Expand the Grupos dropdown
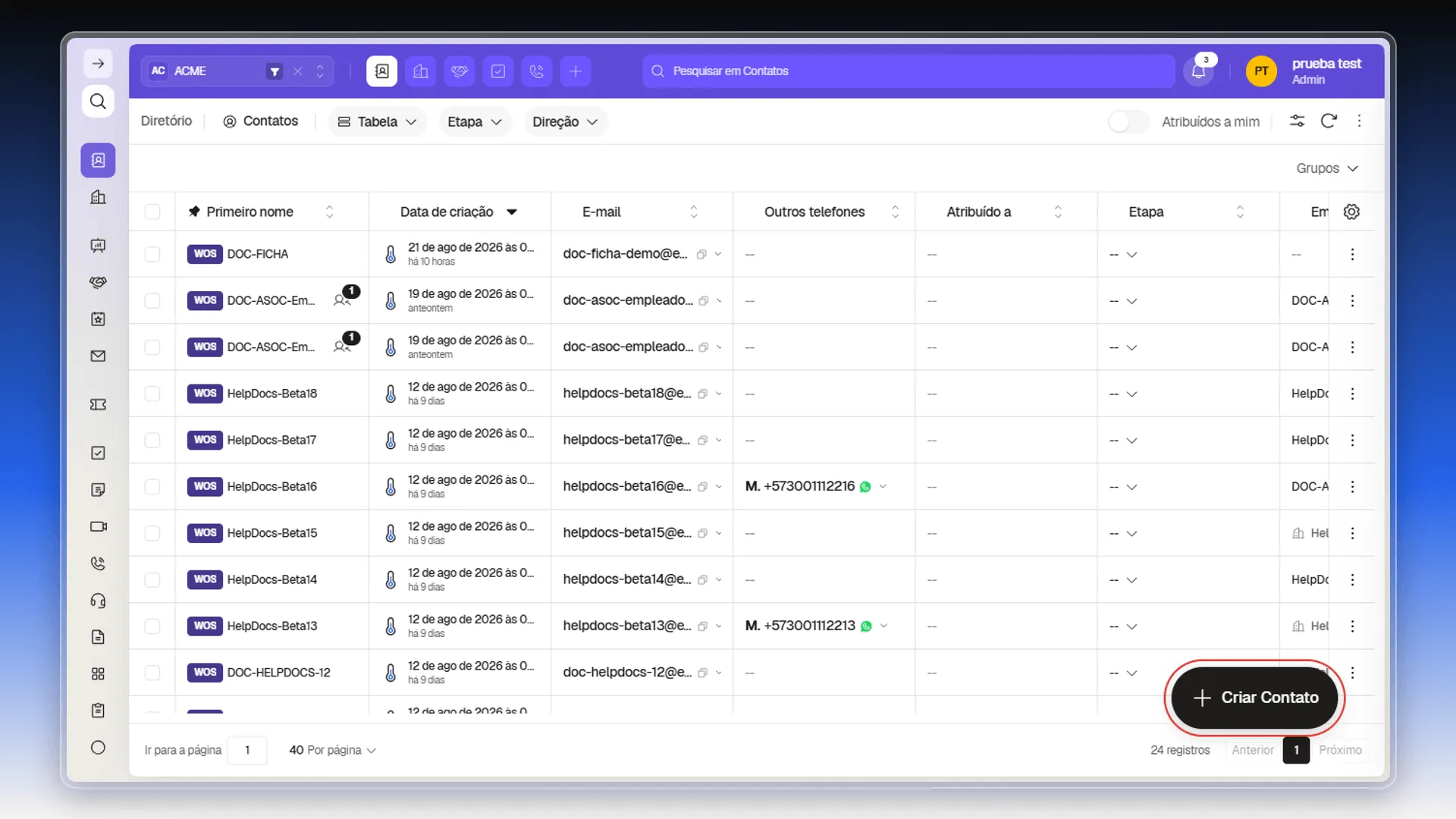 pos(1327,168)
